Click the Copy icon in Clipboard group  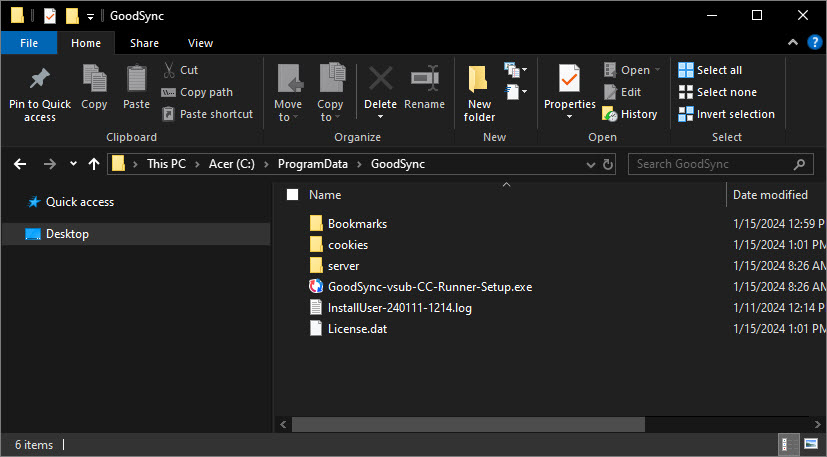94,78
